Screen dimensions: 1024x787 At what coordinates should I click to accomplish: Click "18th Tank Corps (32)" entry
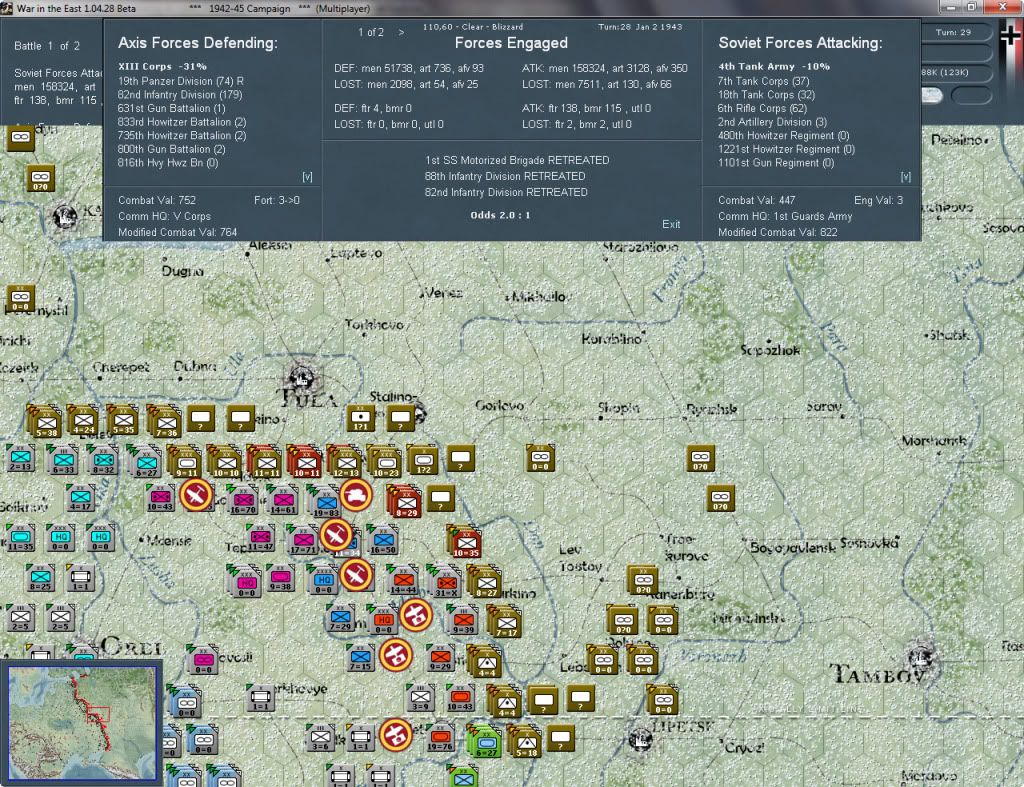766,95
